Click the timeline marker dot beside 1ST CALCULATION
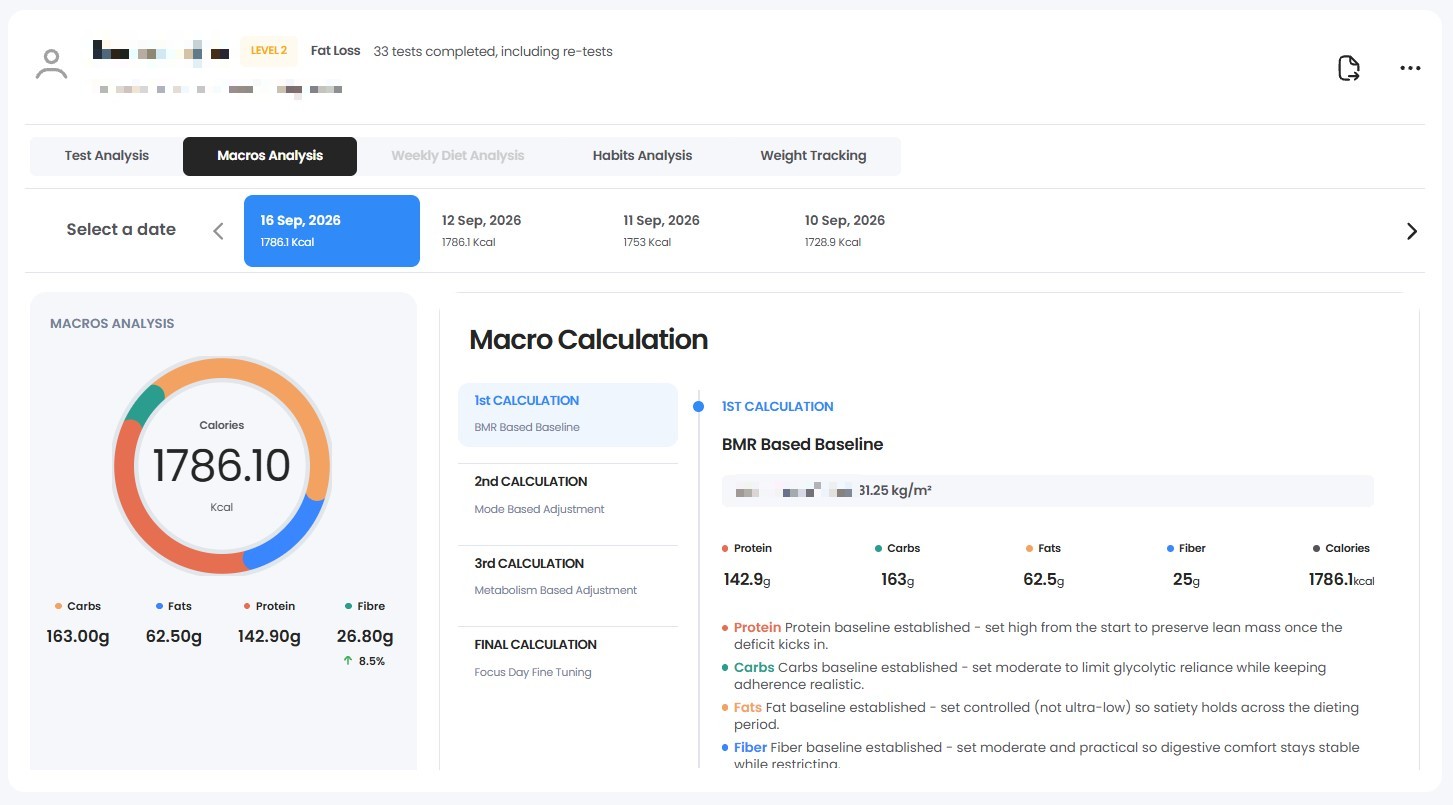The height and width of the screenshot is (805, 1453). click(x=698, y=406)
